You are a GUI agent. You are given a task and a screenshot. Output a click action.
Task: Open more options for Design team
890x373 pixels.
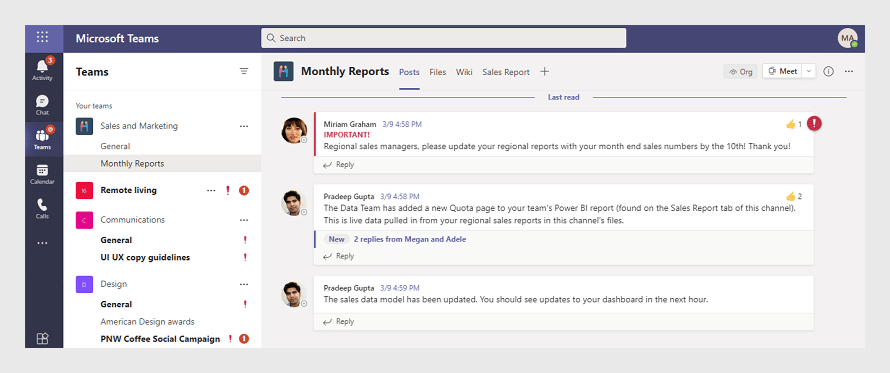244,284
